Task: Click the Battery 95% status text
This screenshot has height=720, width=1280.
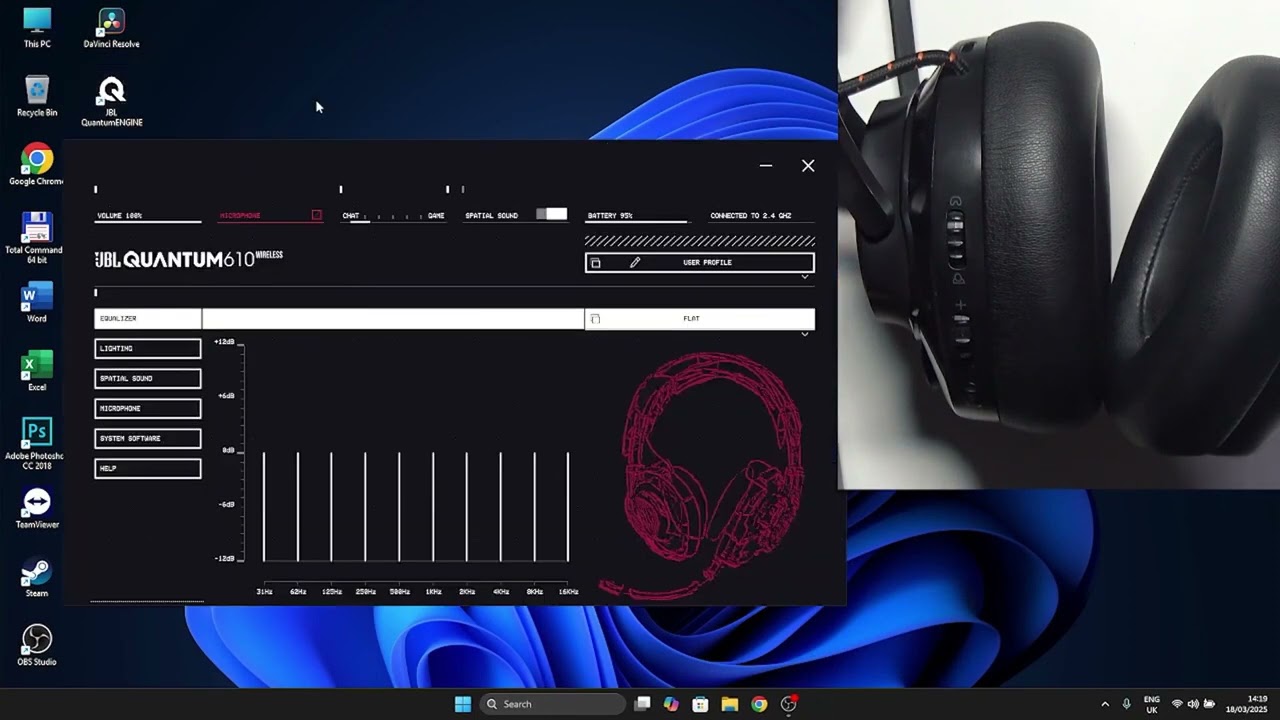Action: (x=610, y=216)
